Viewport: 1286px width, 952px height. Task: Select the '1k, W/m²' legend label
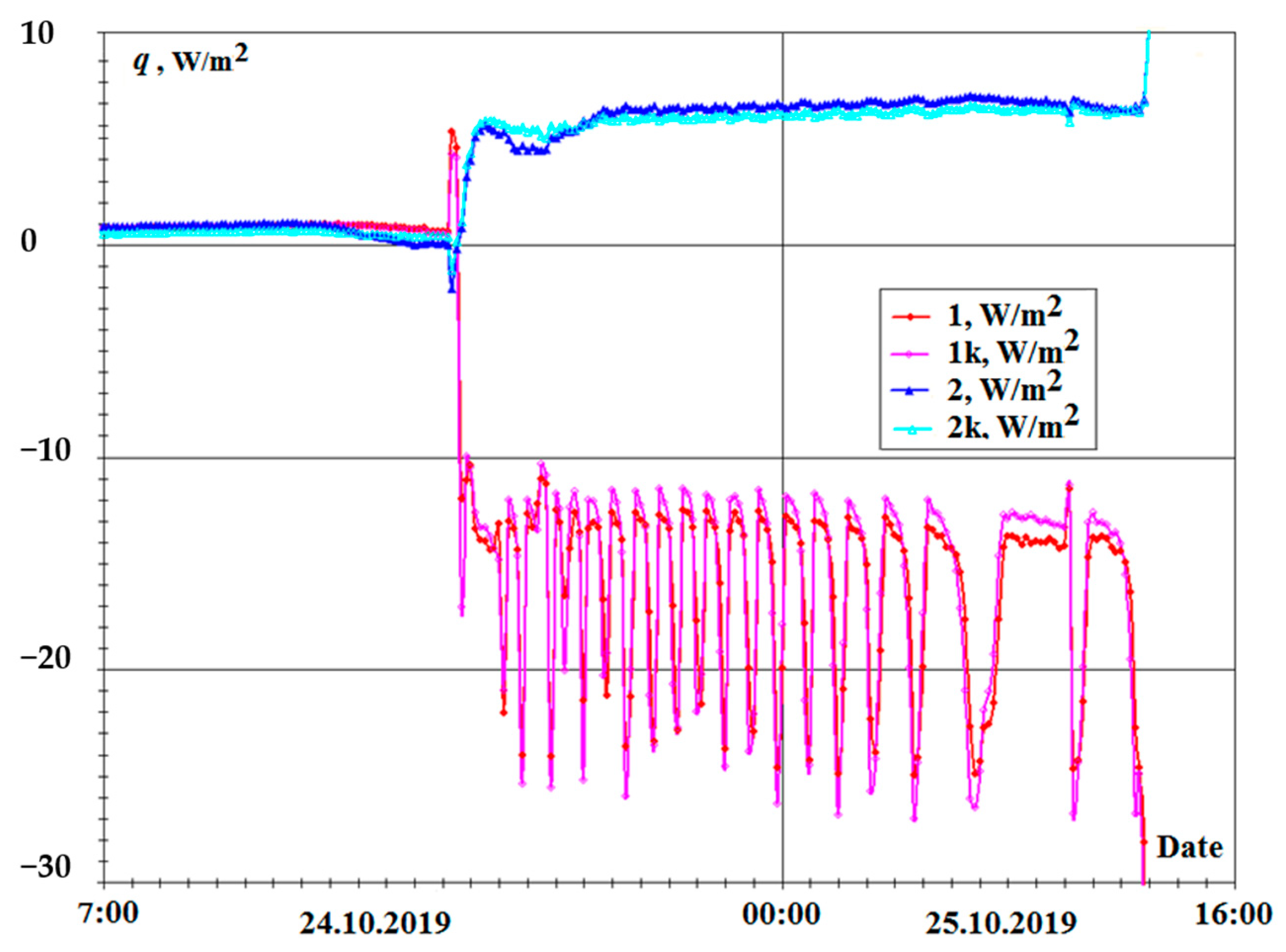coord(1013,352)
